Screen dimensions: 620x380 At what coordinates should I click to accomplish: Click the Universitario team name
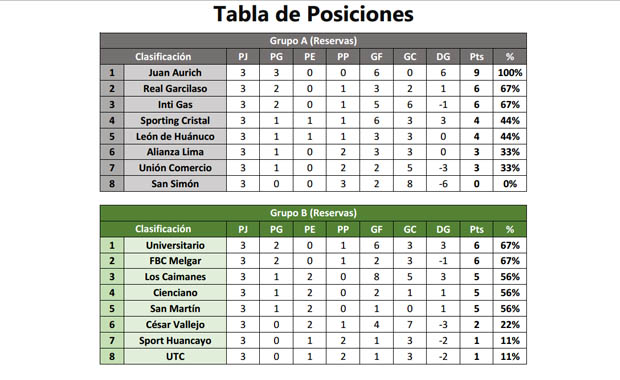175,245
